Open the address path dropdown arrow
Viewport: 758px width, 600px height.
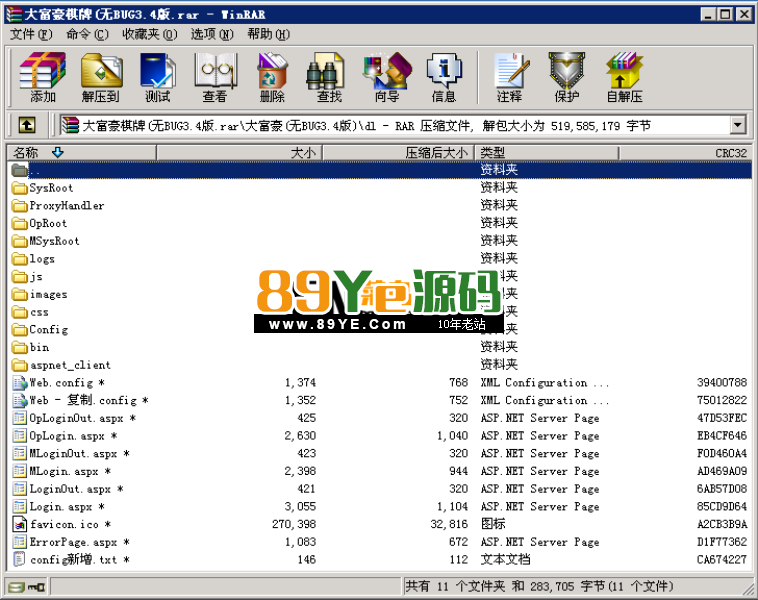[x=737, y=126]
